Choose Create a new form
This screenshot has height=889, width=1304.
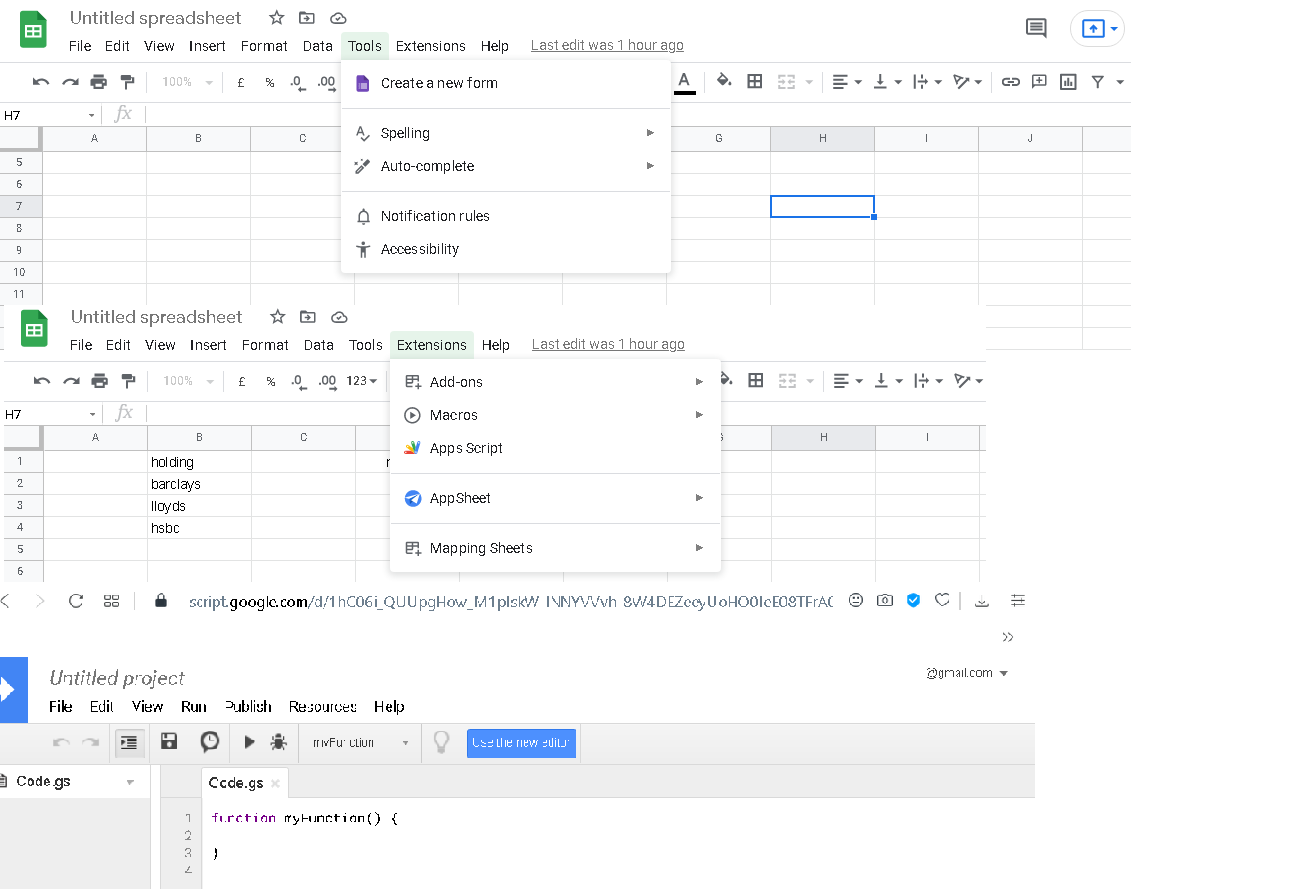click(x=439, y=83)
